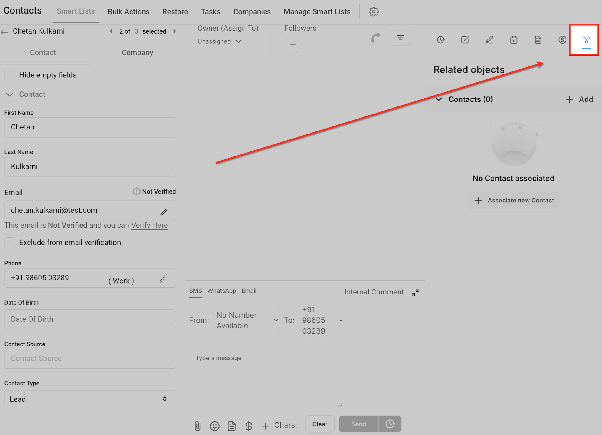Select the SMS channel tab
Screen dimensions: 602x435
tap(195, 291)
